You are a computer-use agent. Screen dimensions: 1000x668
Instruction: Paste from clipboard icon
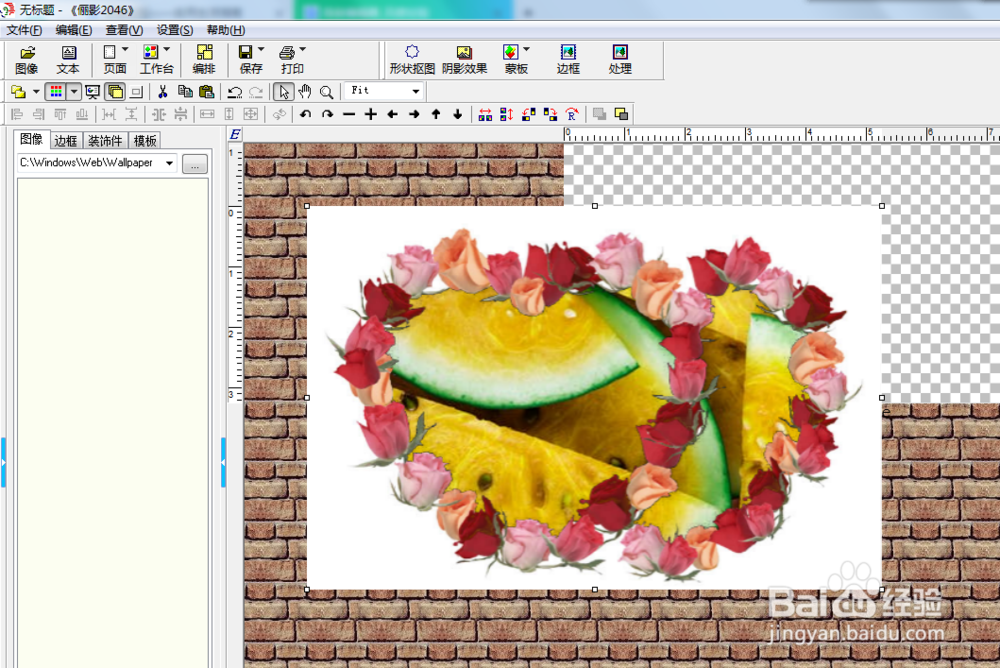(x=206, y=92)
